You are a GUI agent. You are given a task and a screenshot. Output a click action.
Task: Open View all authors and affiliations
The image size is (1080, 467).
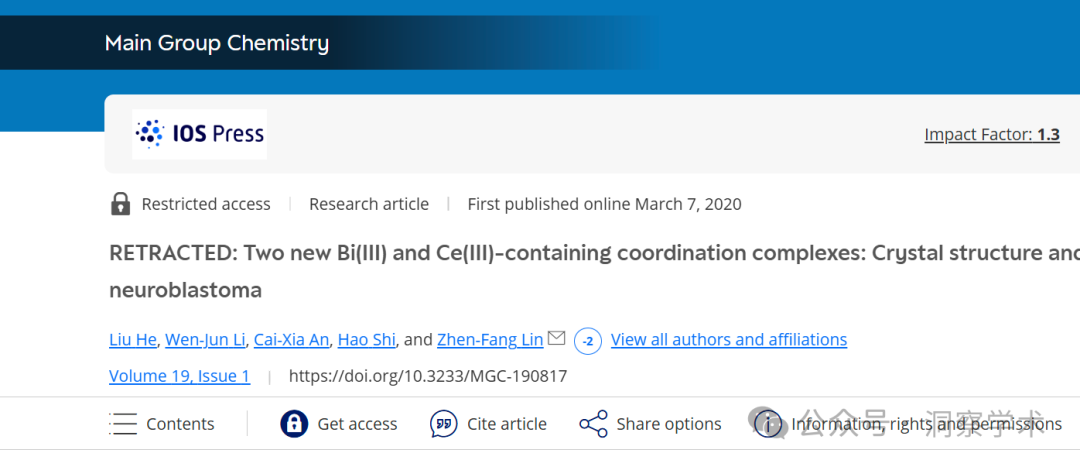click(729, 340)
